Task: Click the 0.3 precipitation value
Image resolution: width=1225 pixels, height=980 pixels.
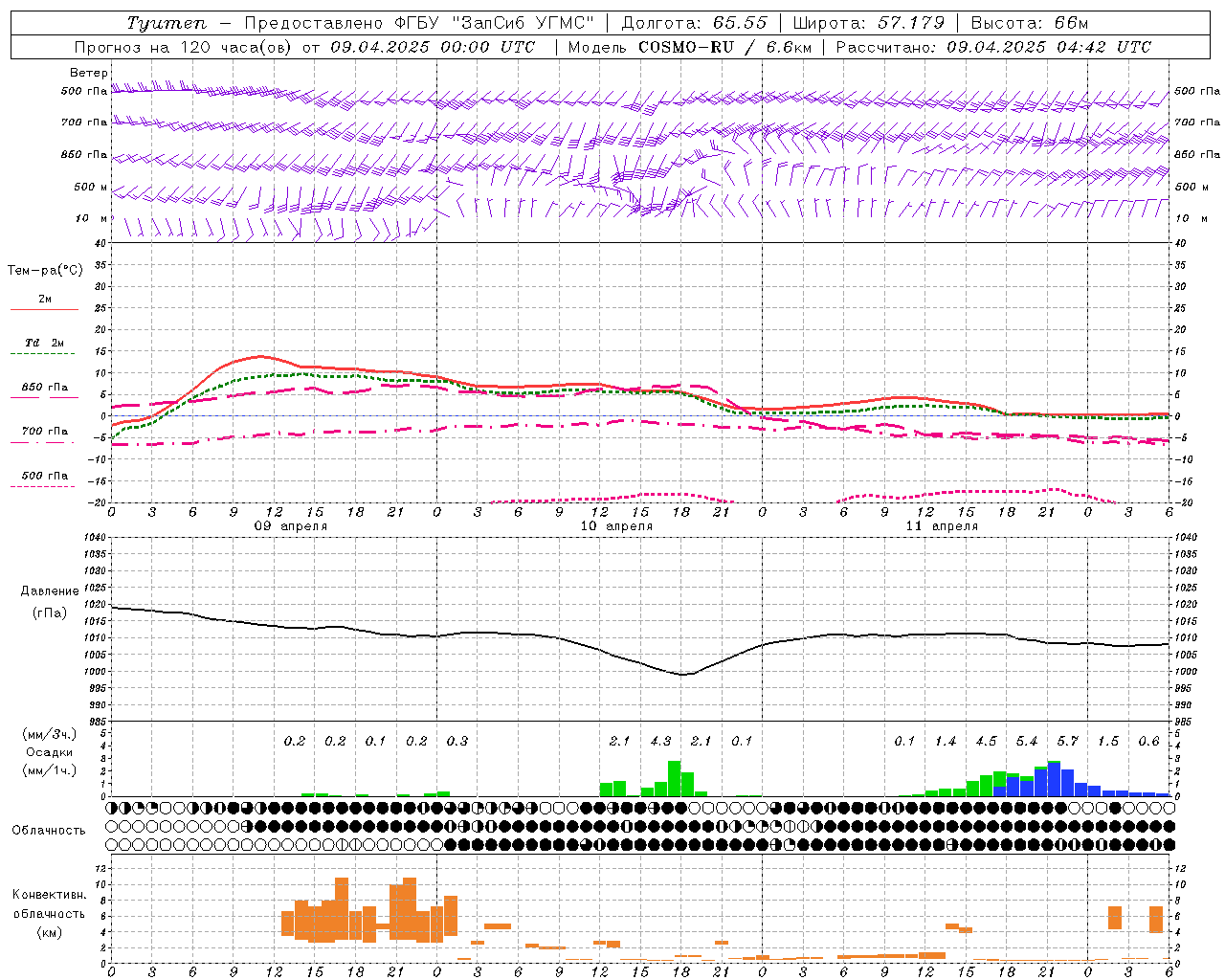Action: (457, 742)
